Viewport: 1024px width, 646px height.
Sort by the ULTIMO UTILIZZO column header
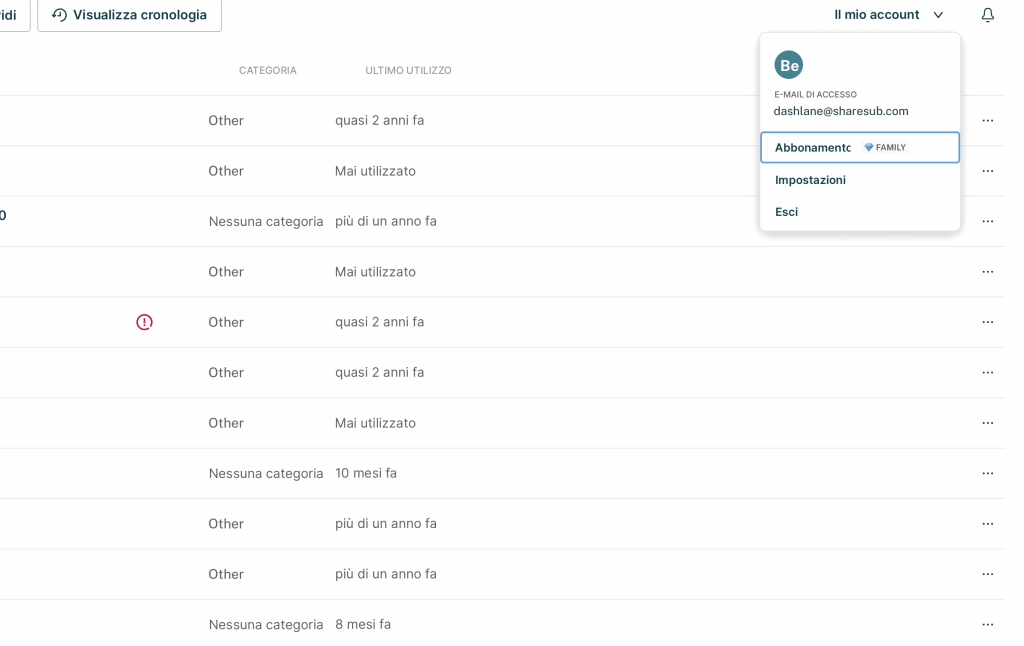408,71
